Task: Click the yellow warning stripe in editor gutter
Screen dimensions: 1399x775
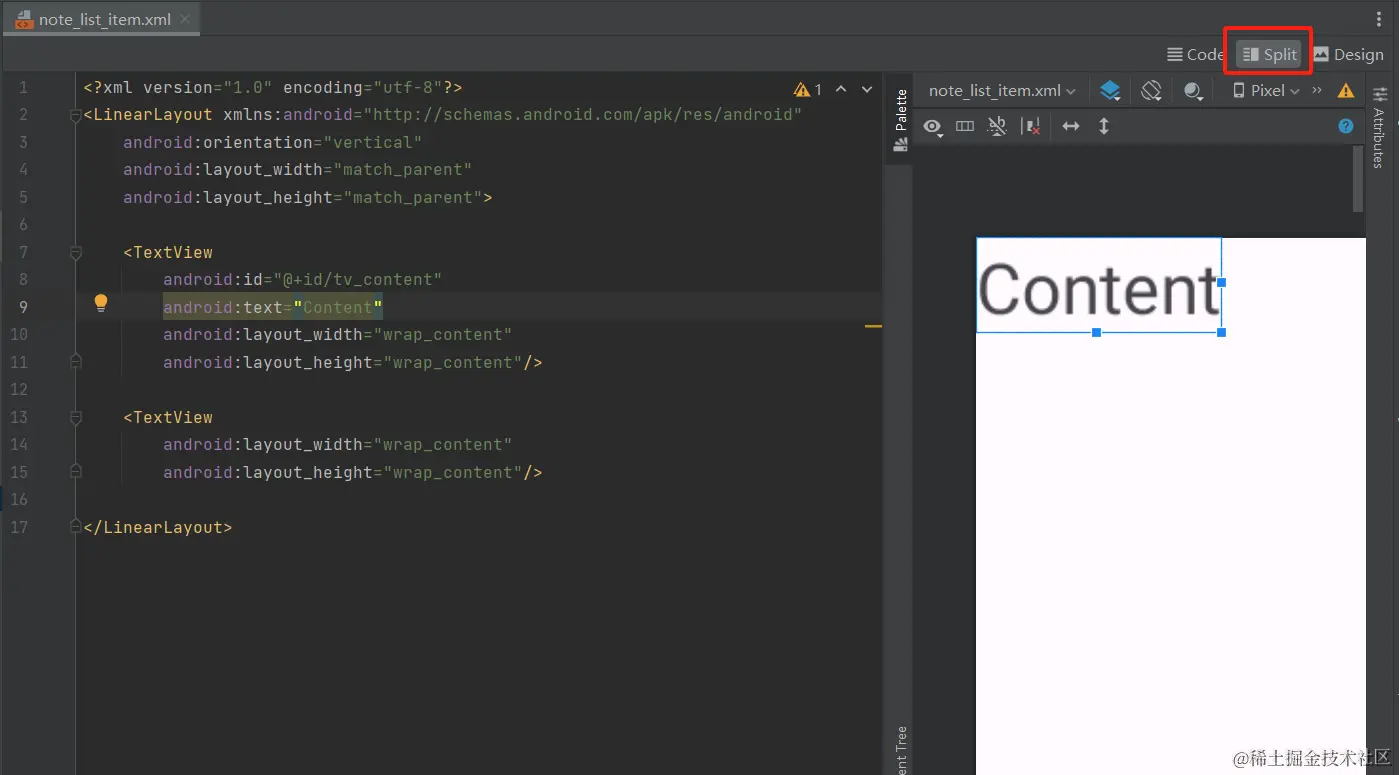Action: tap(873, 326)
